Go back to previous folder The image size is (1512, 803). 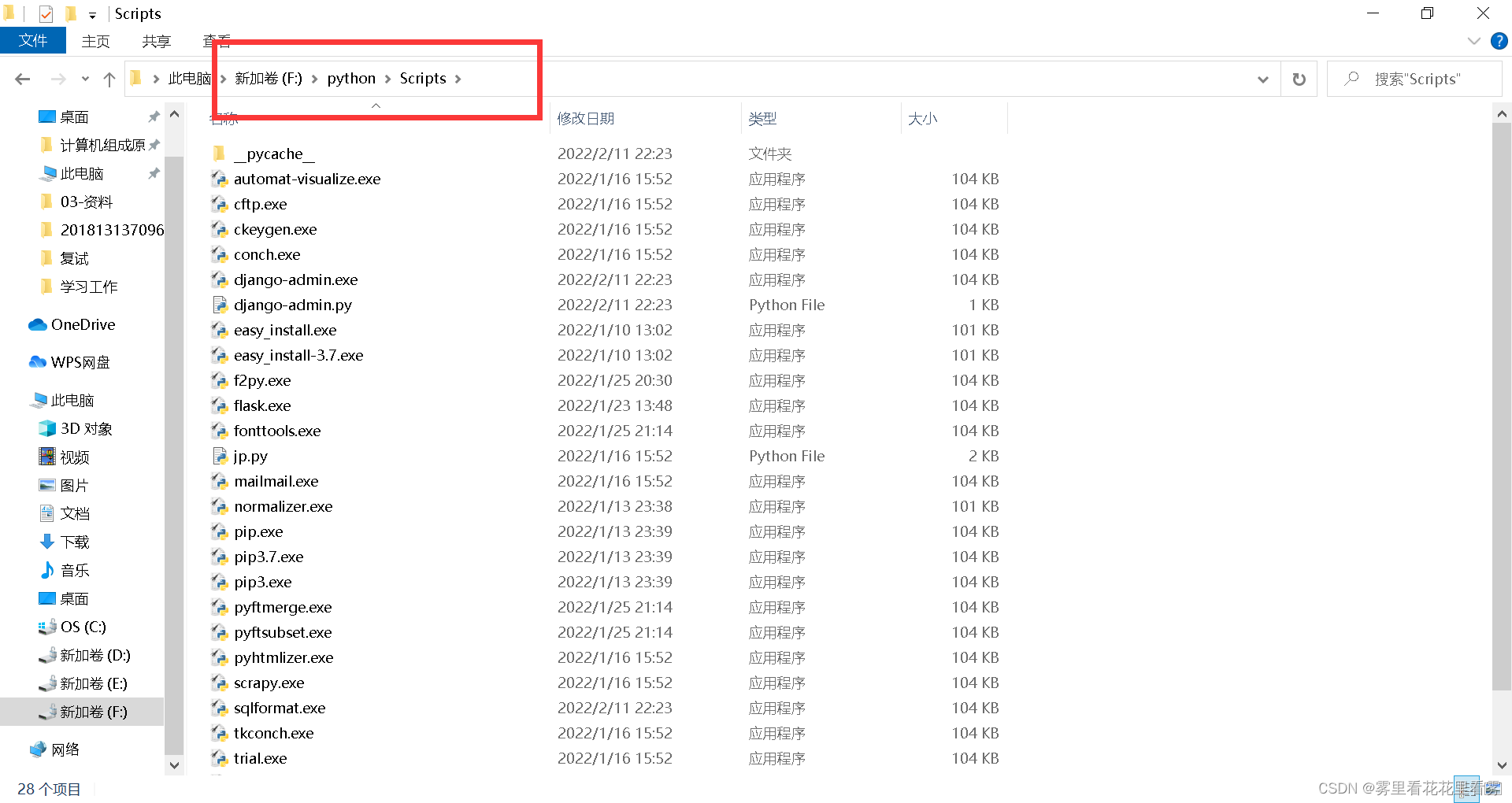[x=23, y=79]
